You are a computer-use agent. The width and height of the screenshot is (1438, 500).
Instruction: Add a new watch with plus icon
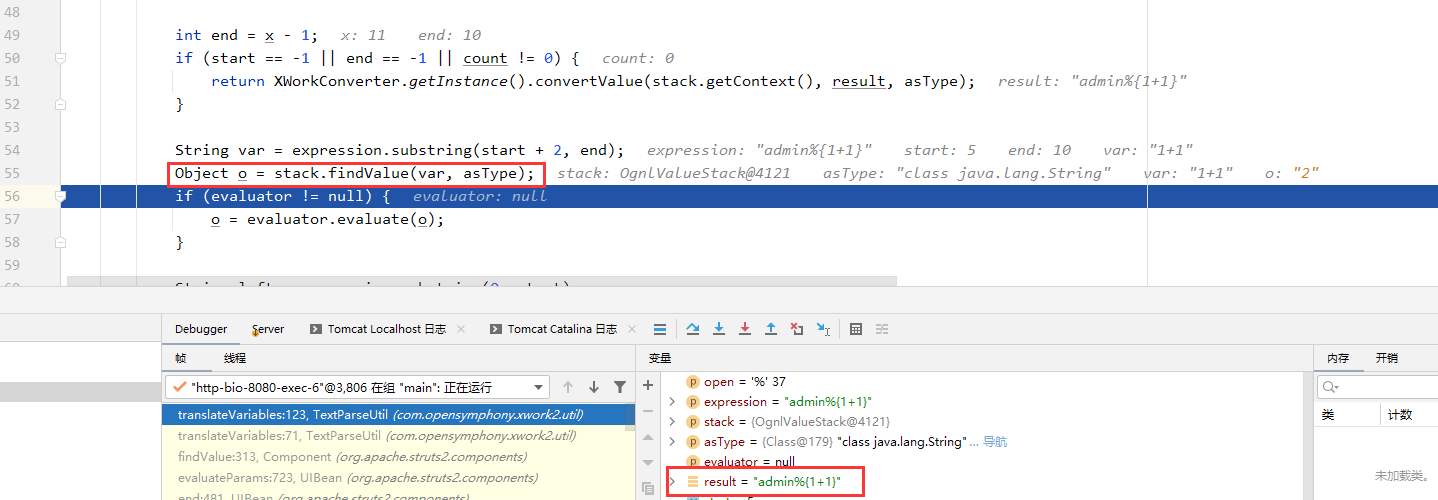point(647,385)
